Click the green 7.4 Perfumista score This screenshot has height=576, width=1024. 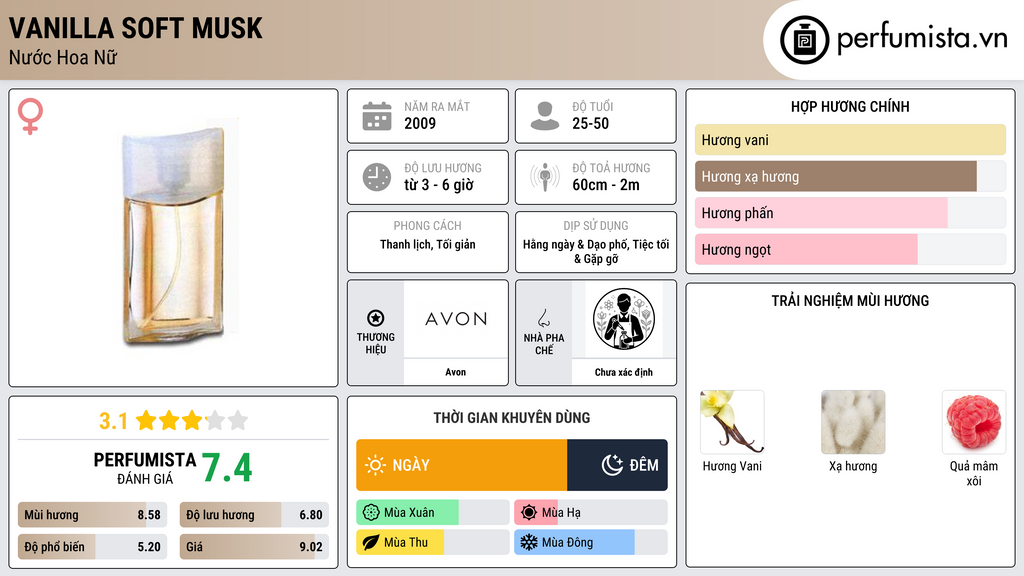(227, 468)
